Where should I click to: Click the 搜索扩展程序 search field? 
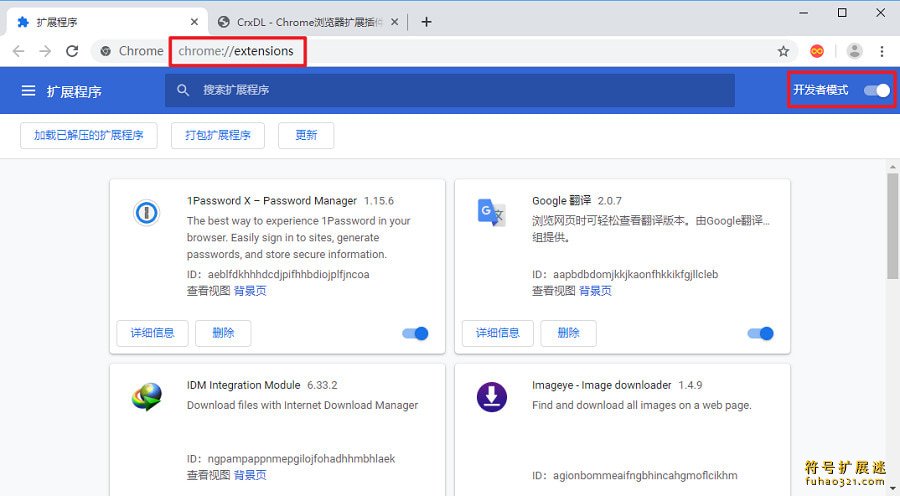(449, 90)
